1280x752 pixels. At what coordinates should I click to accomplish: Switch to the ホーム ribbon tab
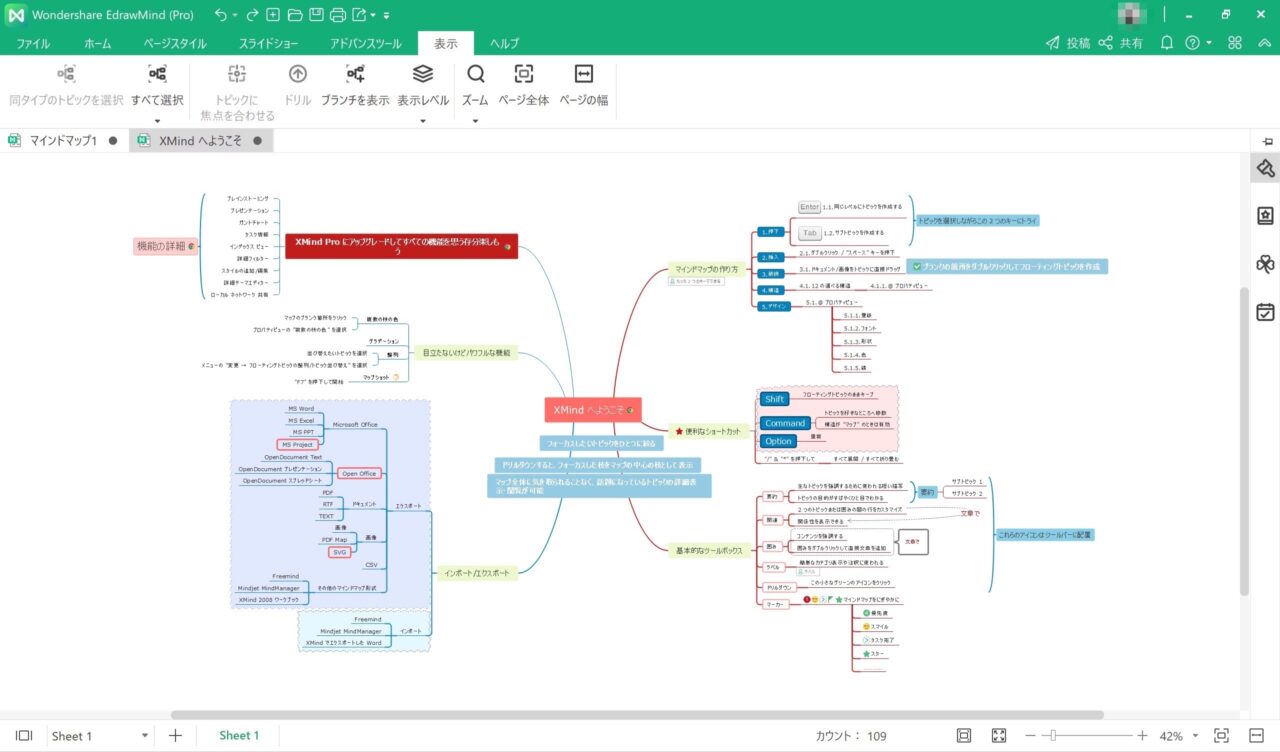[x=97, y=43]
